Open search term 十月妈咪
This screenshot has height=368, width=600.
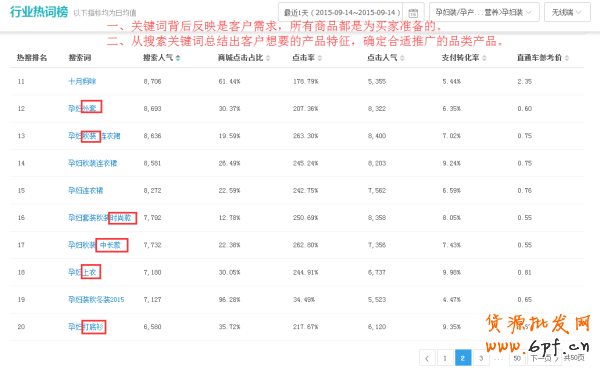pyautogui.click(x=82, y=81)
